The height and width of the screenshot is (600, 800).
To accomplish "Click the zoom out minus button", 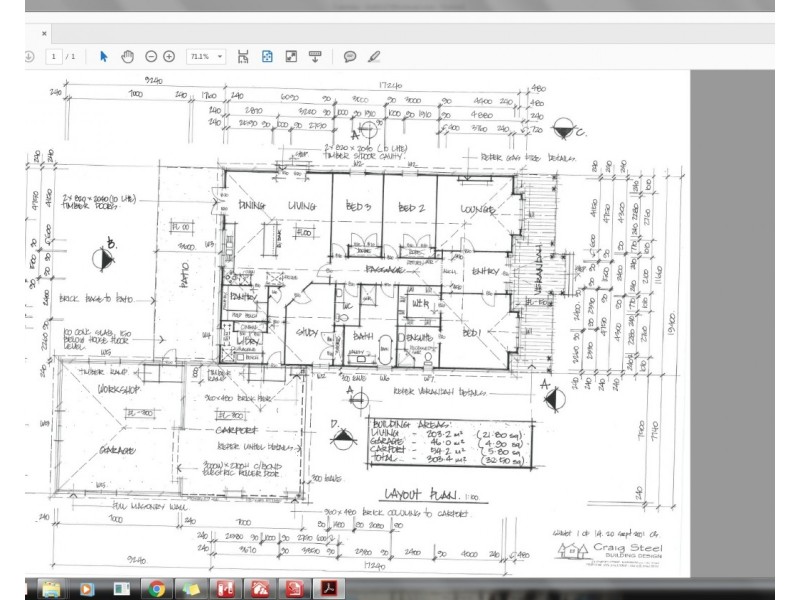I will tap(151, 57).
